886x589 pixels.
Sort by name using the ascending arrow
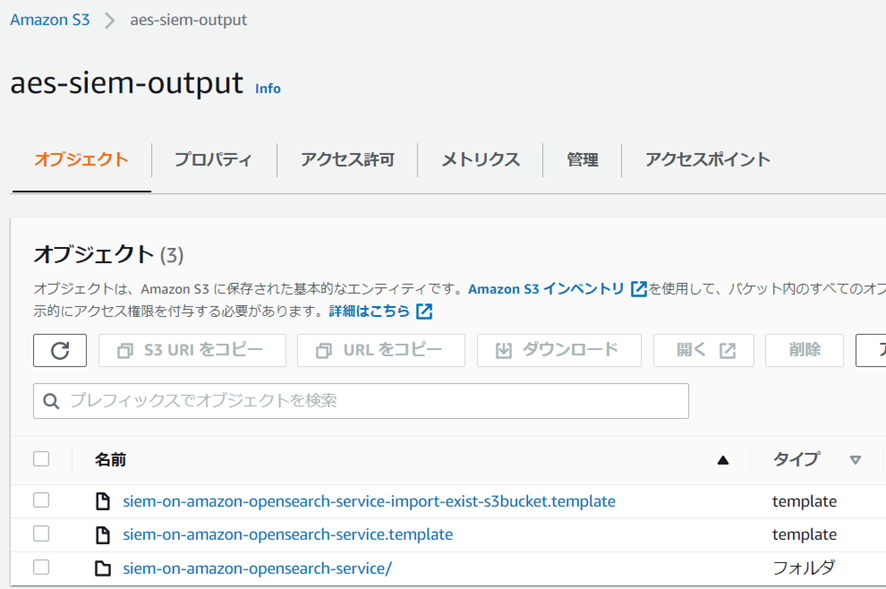pos(723,460)
